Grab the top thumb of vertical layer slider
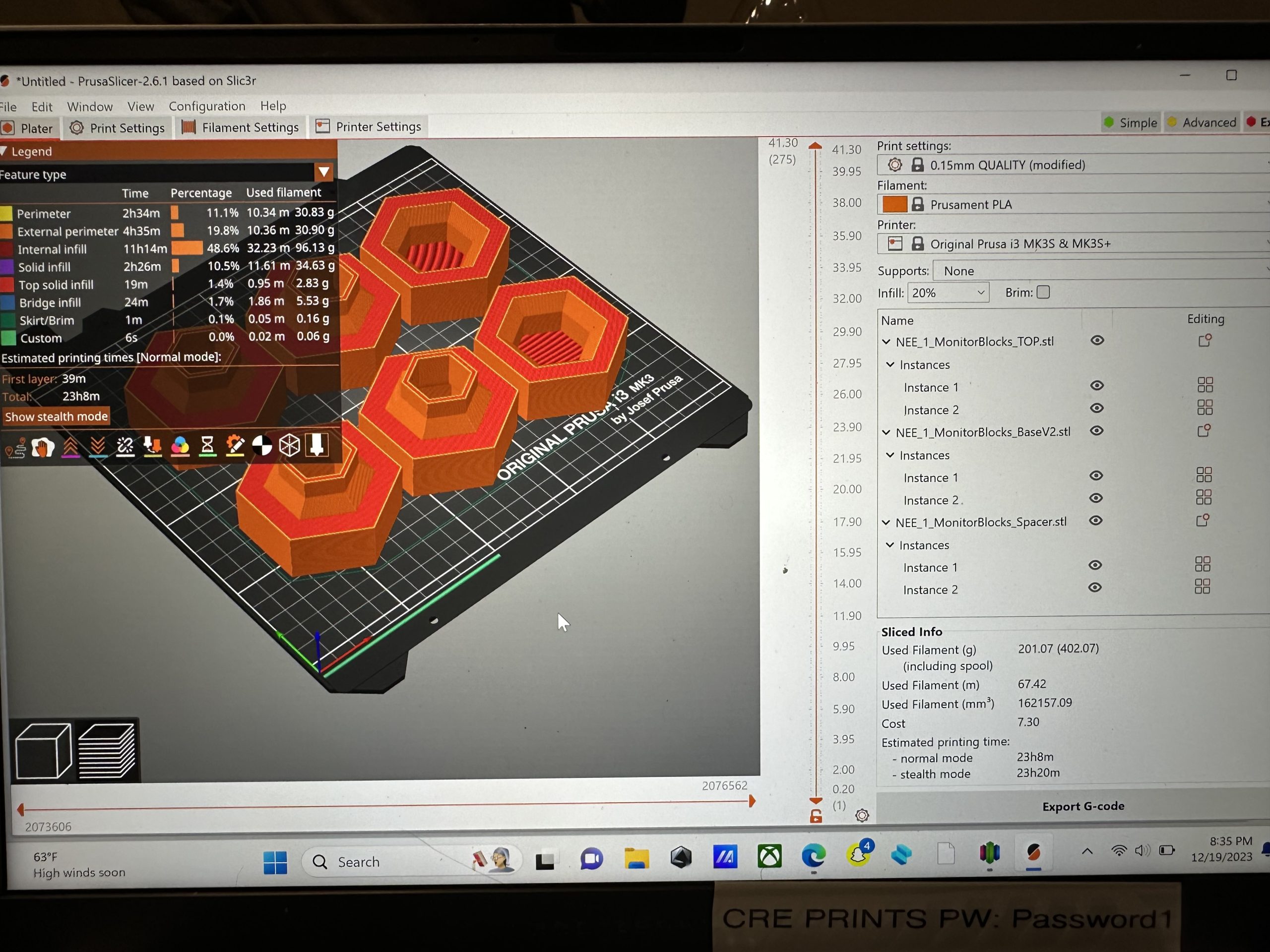Image resolution: width=1270 pixels, height=952 pixels. pos(815,146)
